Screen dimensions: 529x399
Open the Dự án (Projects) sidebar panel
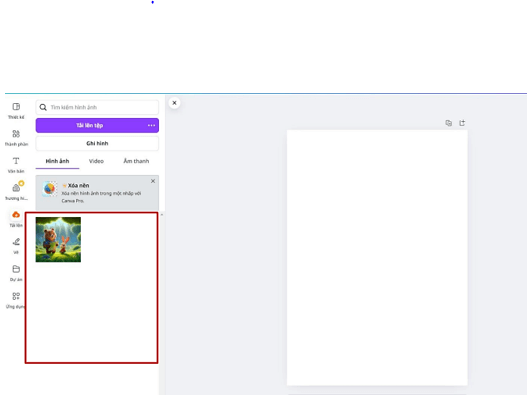[x=16, y=273]
